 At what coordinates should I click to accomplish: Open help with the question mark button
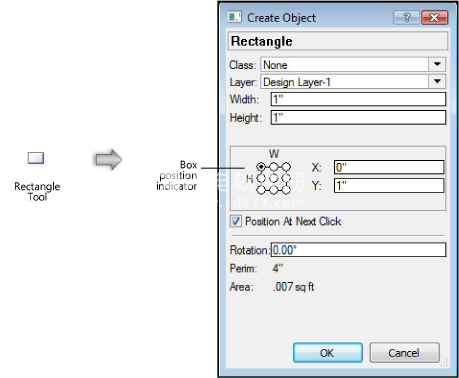(406, 17)
